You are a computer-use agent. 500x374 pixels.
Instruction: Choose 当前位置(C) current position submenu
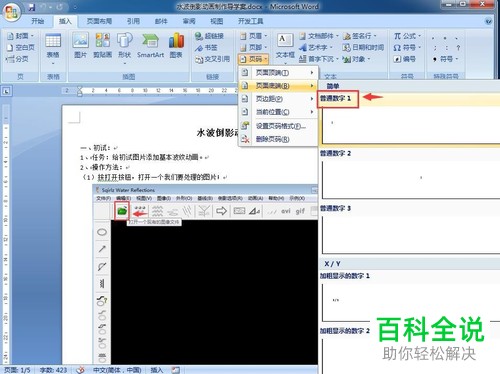click(278, 112)
